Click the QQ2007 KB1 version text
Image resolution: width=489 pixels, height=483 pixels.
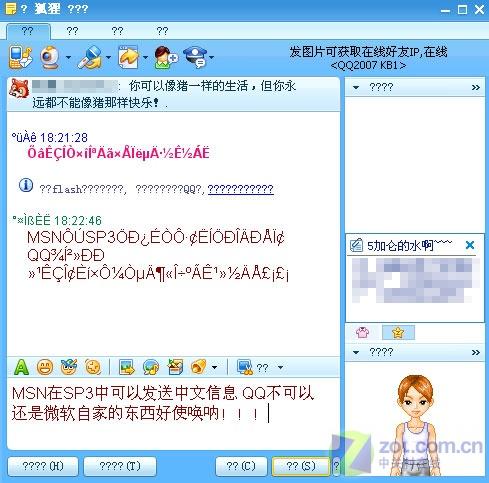coord(368,65)
